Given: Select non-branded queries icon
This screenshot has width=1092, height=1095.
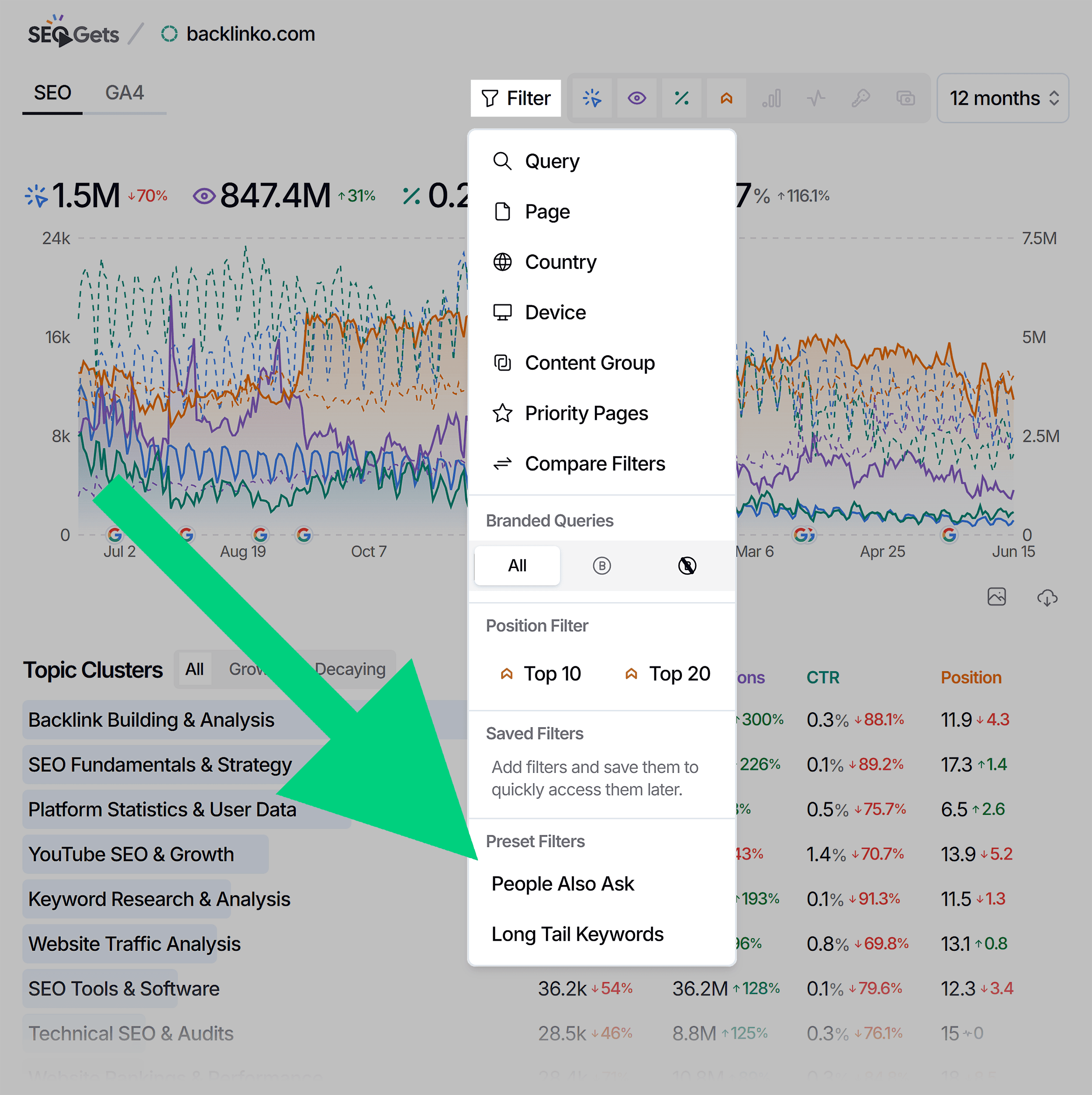Looking at the screenshot, I should 688,566.
